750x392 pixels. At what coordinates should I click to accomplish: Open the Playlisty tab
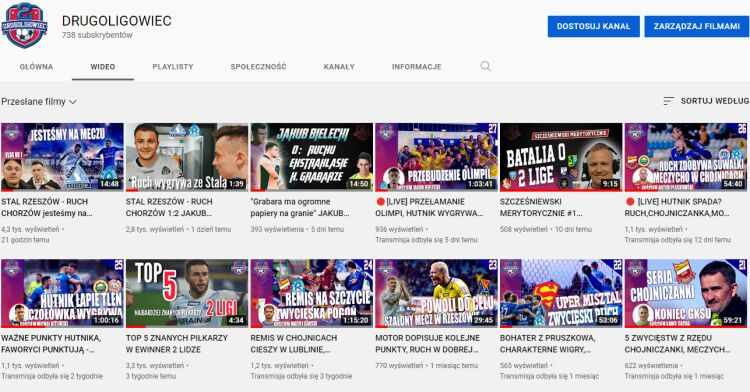[x=173, y=66]
